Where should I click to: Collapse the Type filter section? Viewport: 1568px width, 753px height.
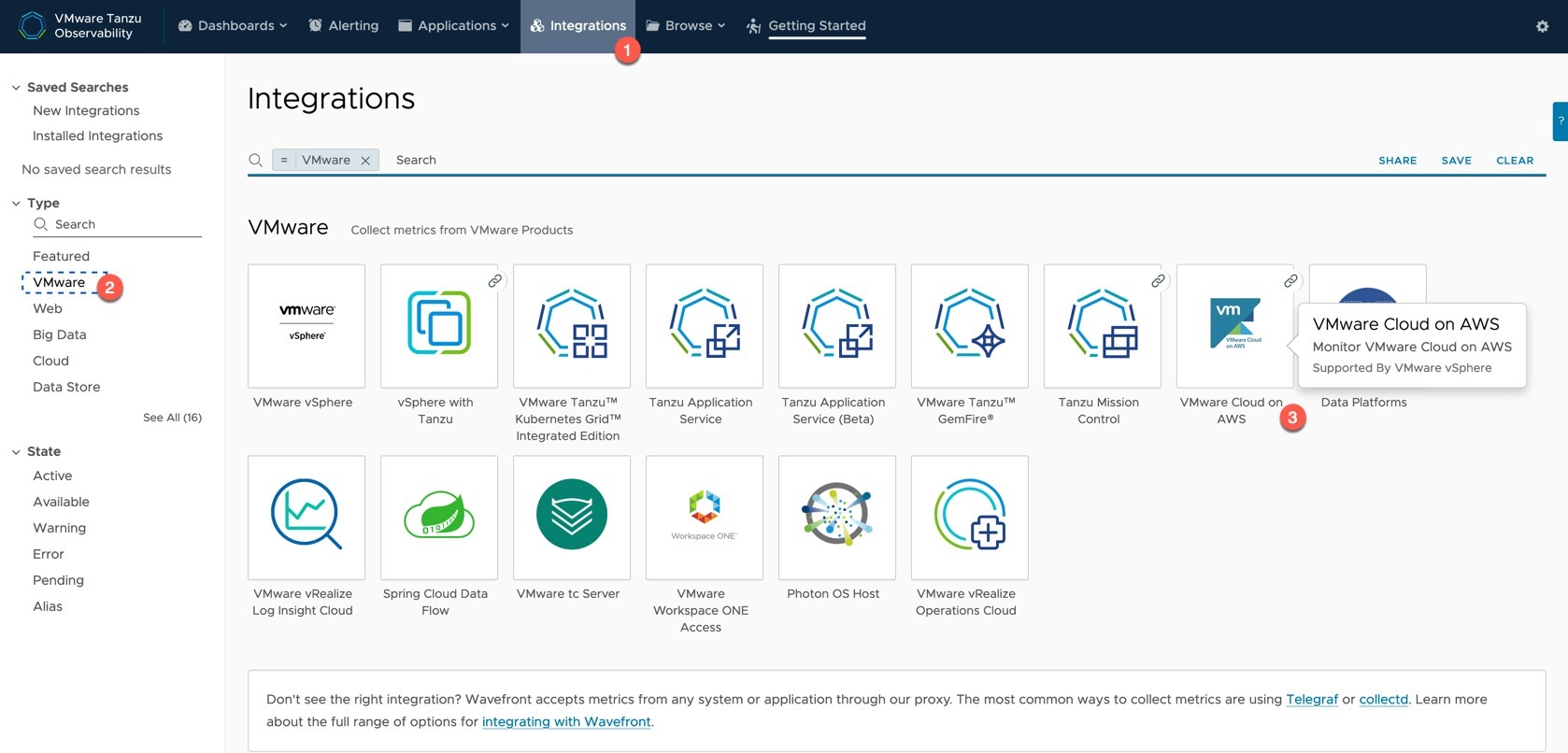pos(16,204)
